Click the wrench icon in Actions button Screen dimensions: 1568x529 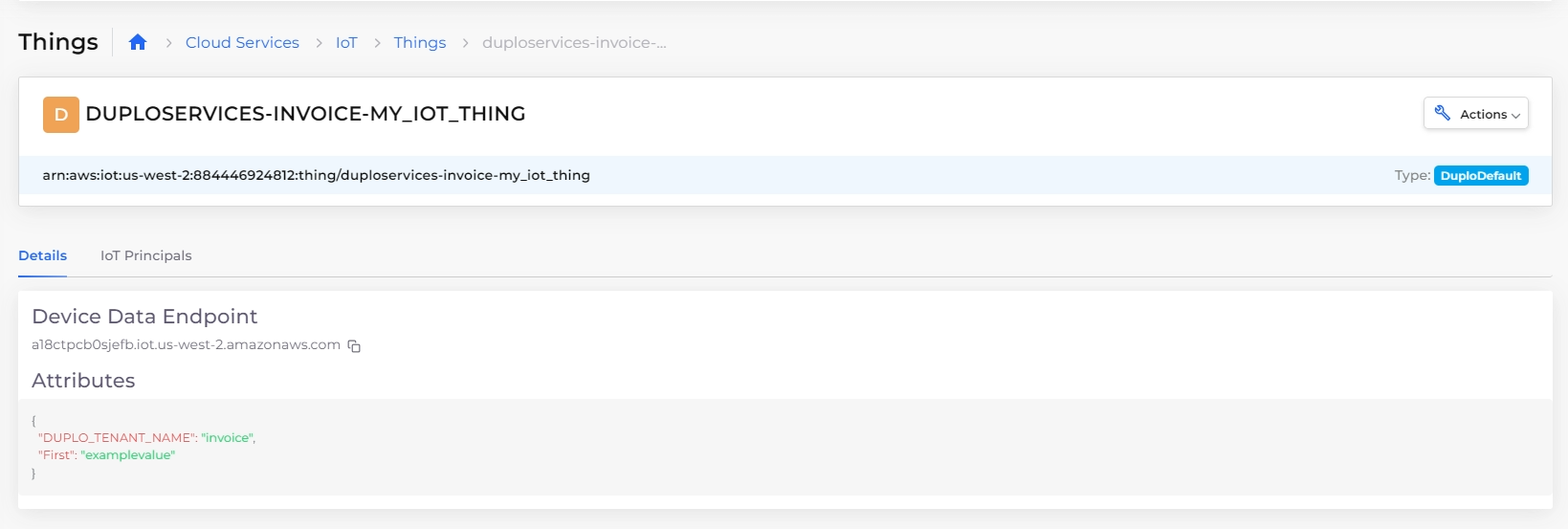click(1443, 113)
